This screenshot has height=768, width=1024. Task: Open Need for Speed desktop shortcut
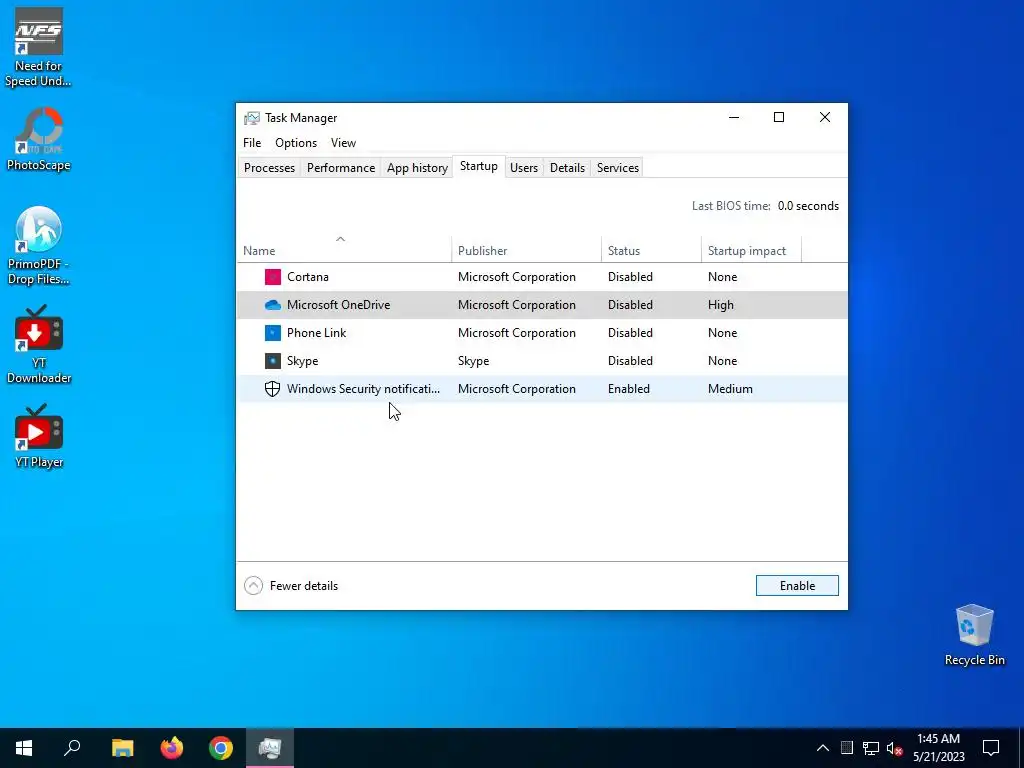point(39,47)
